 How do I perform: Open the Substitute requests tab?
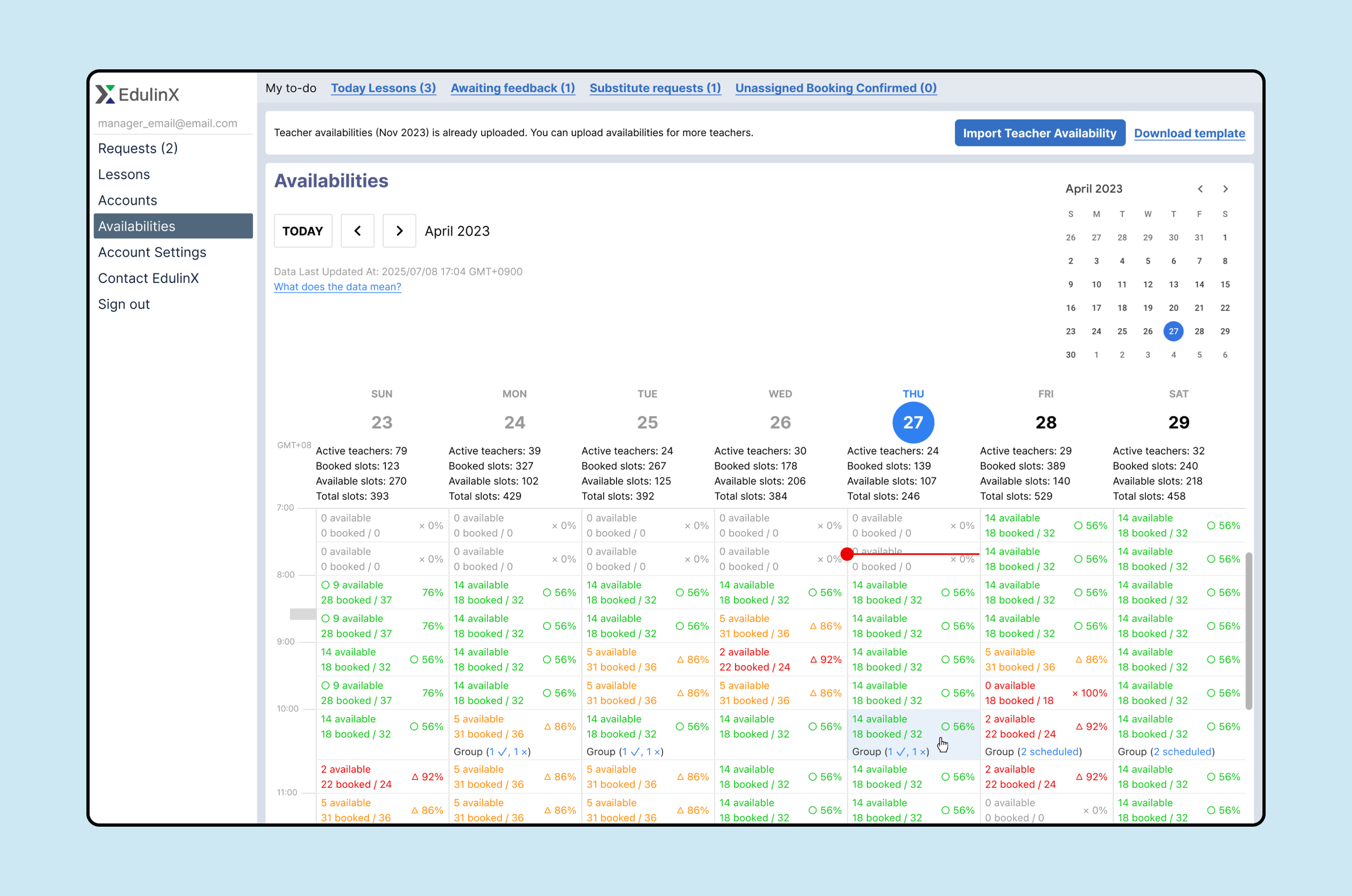pyautogui.click(x=655, y=88)
